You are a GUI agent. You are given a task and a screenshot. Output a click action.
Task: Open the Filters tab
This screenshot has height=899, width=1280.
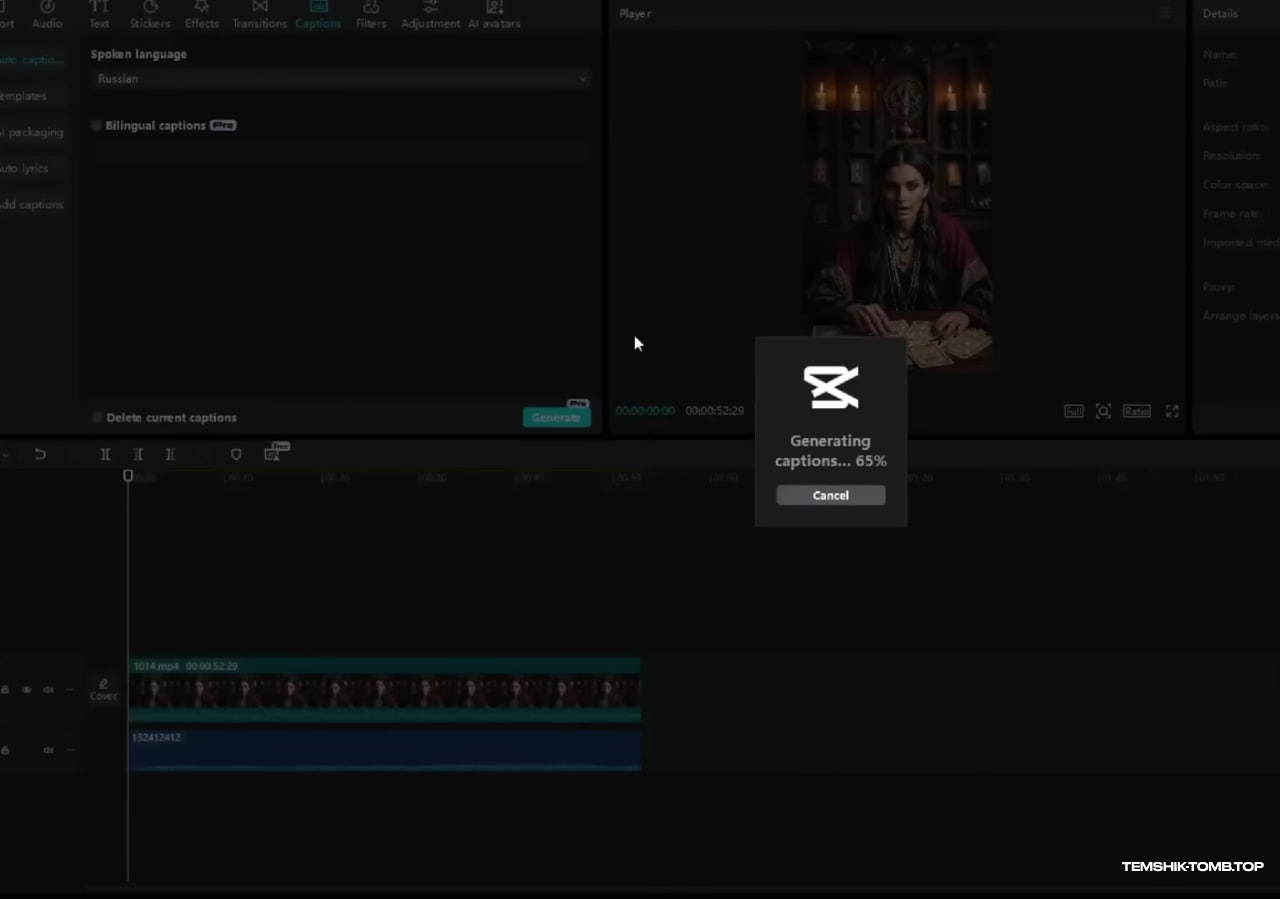click(x=371, y=15)
